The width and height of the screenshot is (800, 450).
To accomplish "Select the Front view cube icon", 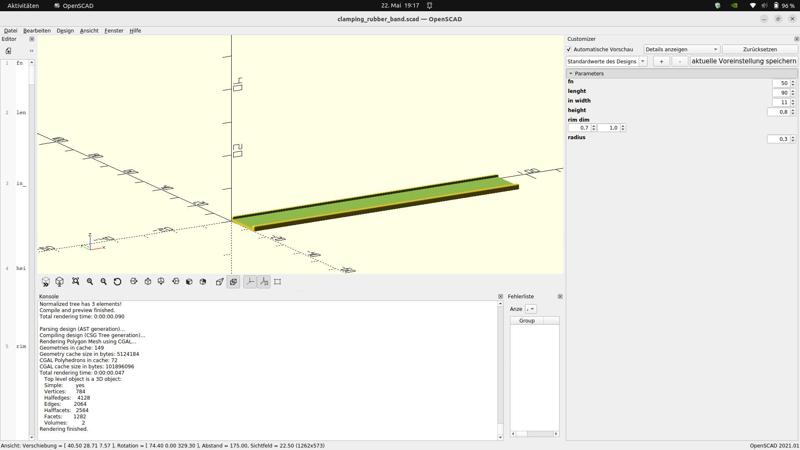I will pos(189,282).
